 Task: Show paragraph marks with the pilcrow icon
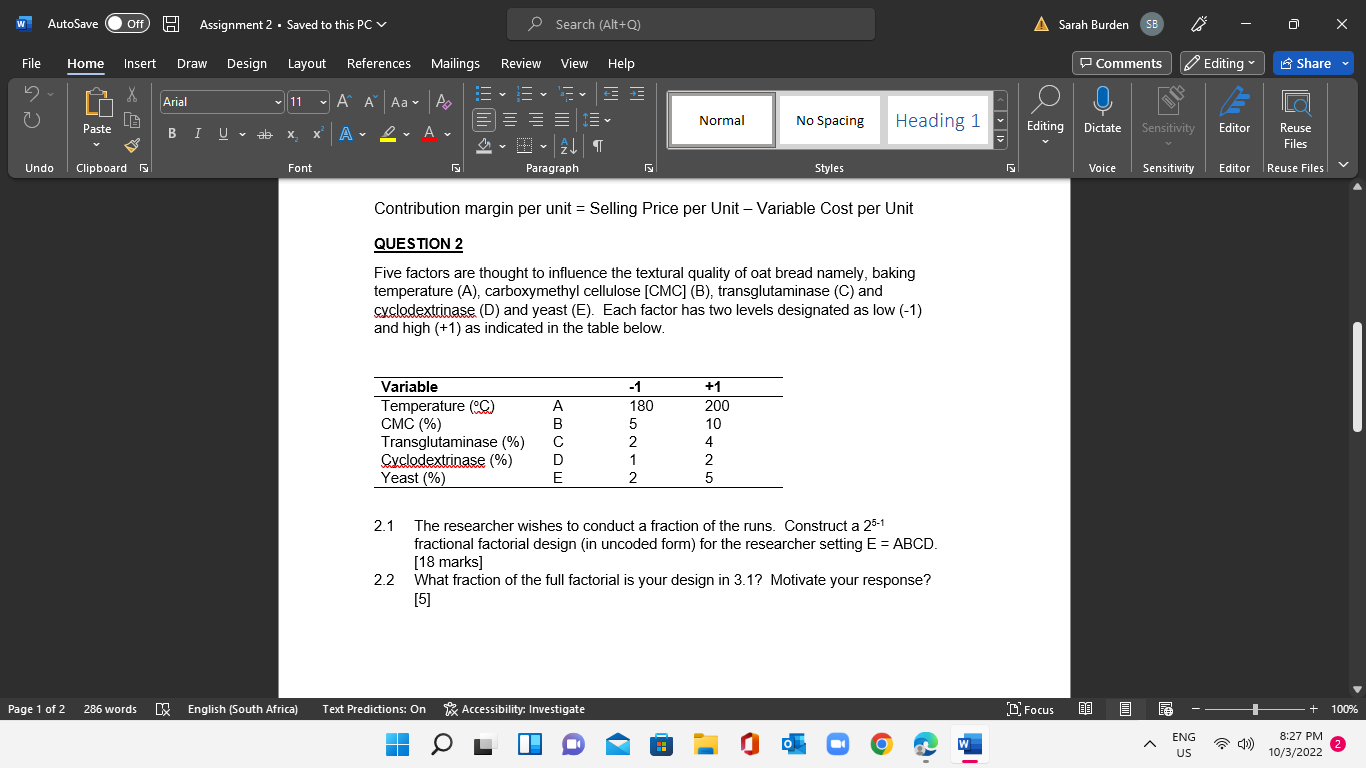click(x=597, y=145)
